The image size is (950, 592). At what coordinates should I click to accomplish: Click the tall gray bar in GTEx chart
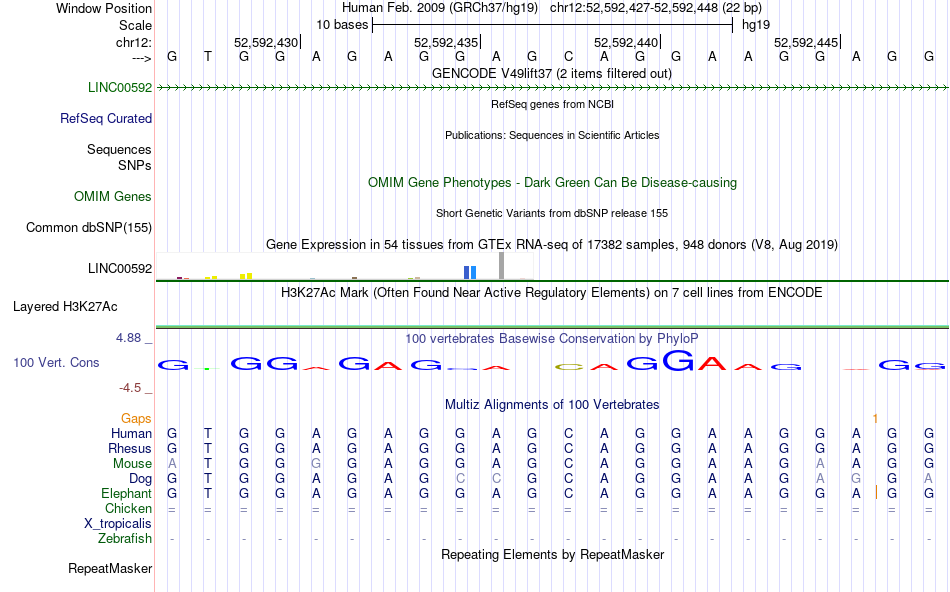pos(502,265)
